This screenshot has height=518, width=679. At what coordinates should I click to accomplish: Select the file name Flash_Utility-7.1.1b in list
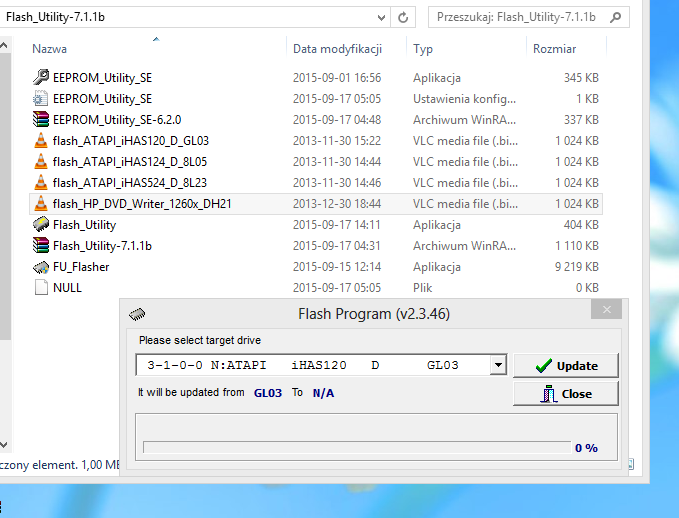point(102,246)
